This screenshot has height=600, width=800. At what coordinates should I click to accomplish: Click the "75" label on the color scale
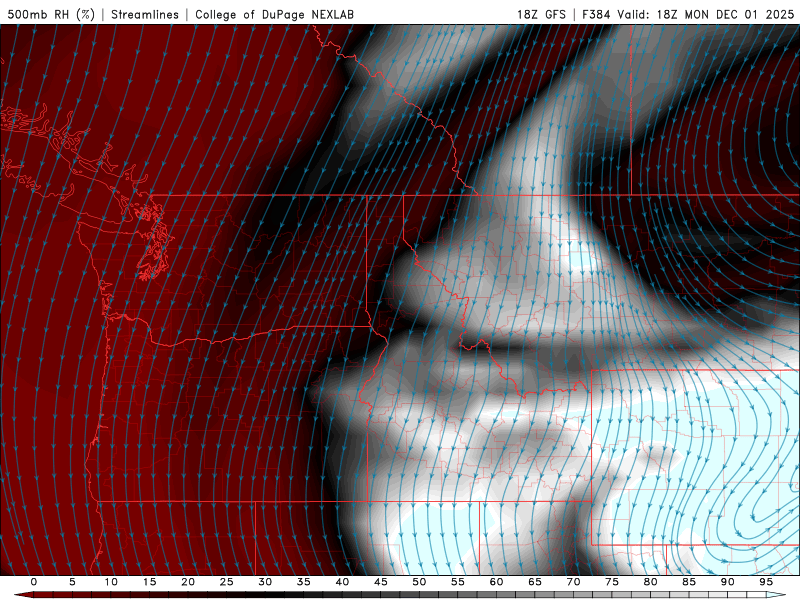tap(612, 582)
